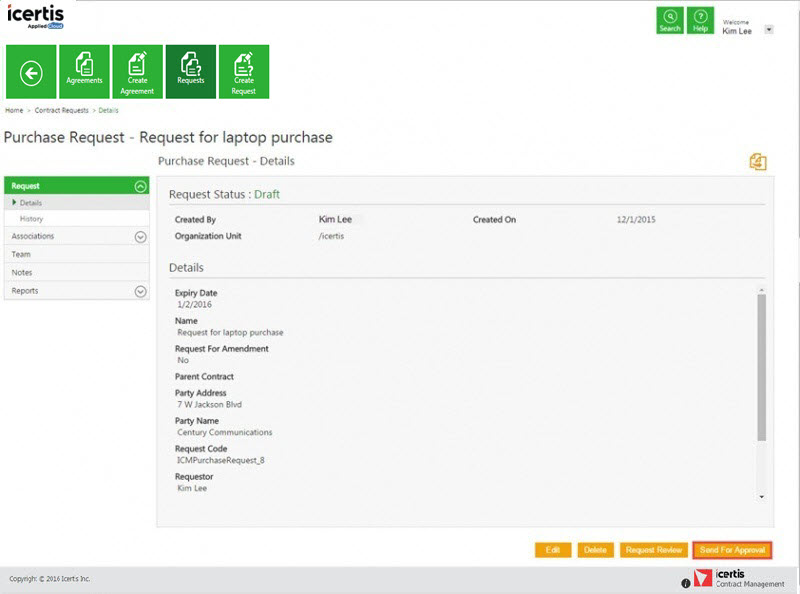This screenshot has height=594, width=800.
Task: Click the Request Review button
Action: pos(653,550)
